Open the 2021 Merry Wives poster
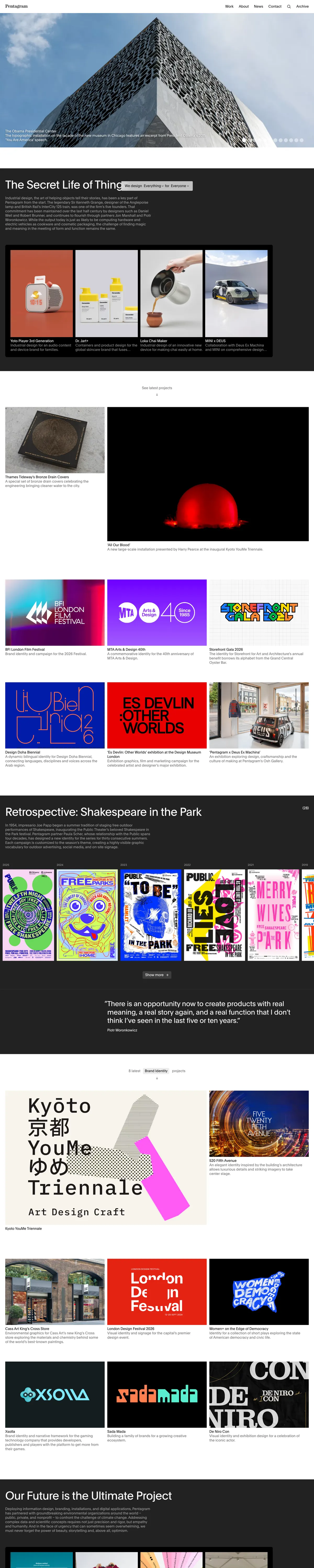 click(x=273, y=915)
